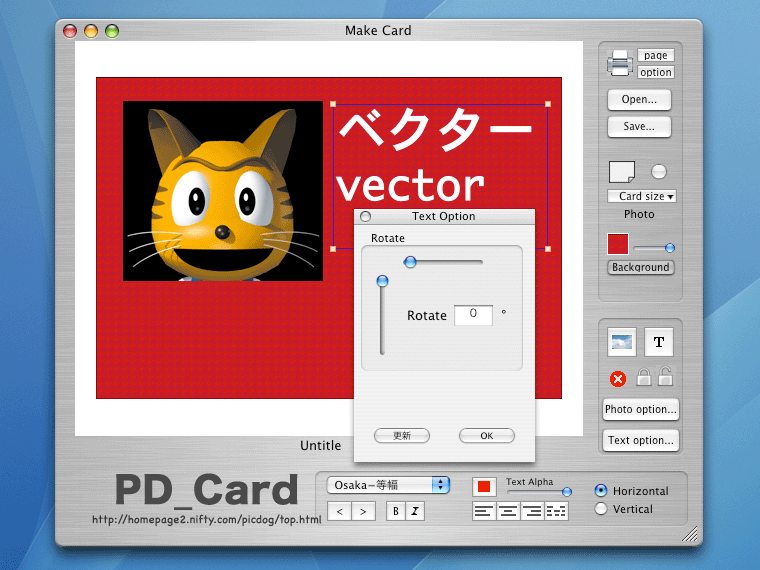Adjust the background opacity slider
Screen dimensions: 760x570
click(x=670, y=248)
